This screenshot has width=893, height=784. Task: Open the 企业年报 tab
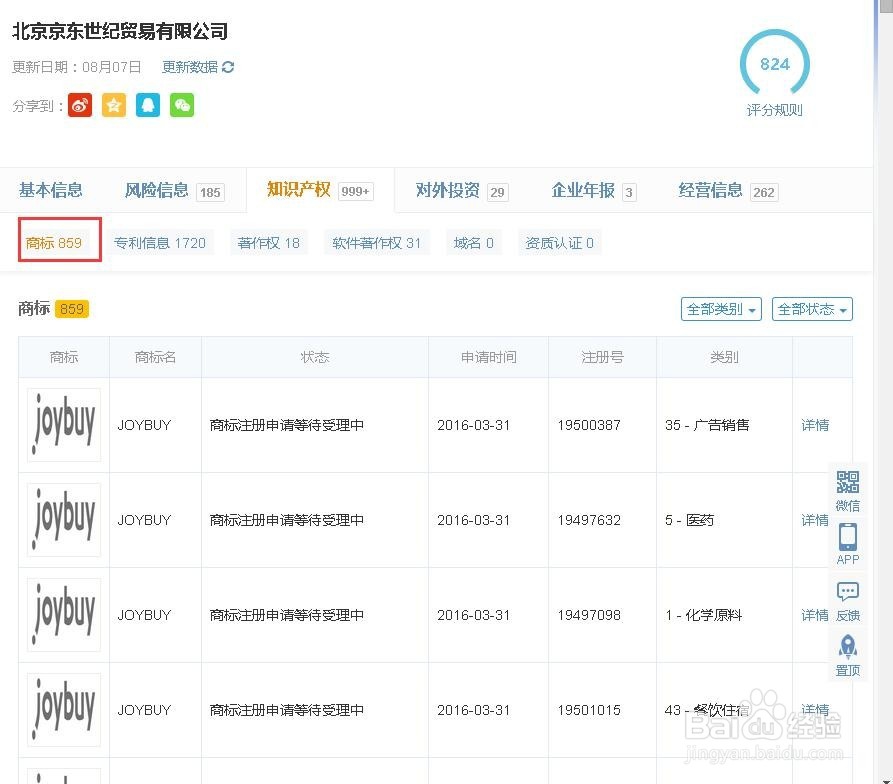pos(593,190)
